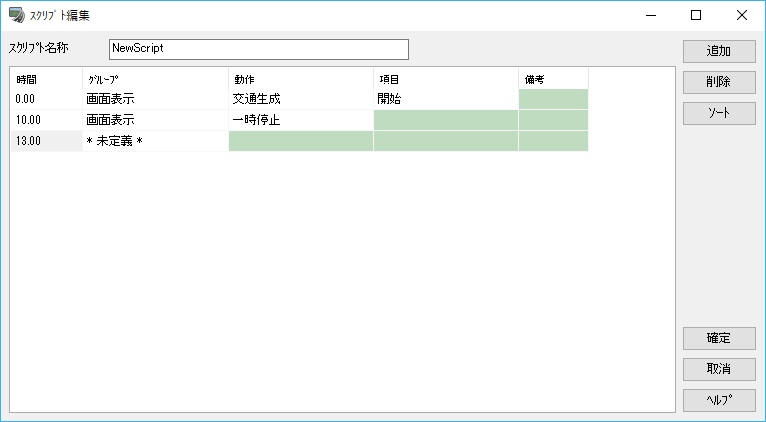Open help with ヘルプ button

[719, 400]
